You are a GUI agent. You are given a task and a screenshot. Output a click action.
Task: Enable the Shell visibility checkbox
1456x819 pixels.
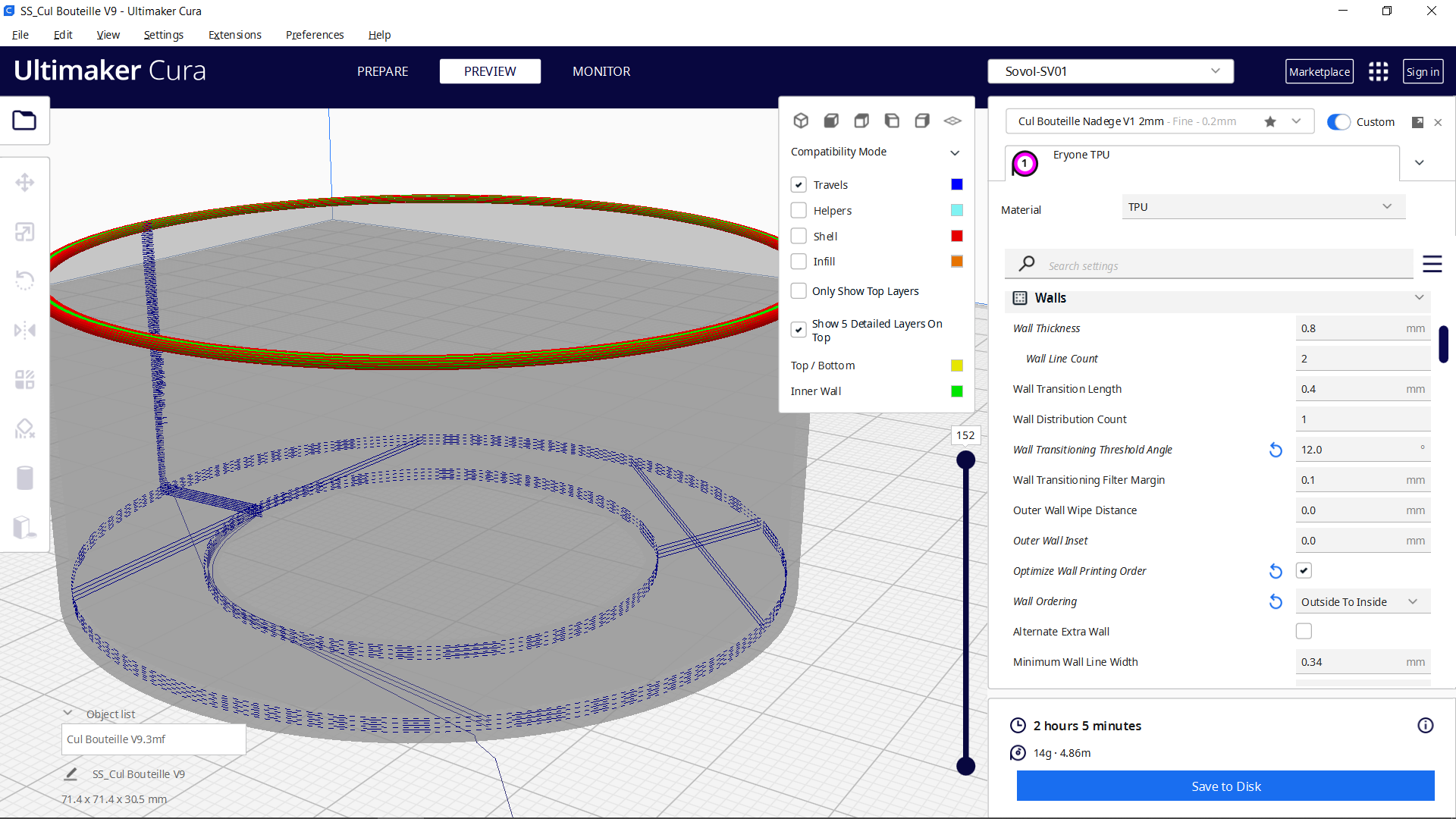[x=799, y=235]
